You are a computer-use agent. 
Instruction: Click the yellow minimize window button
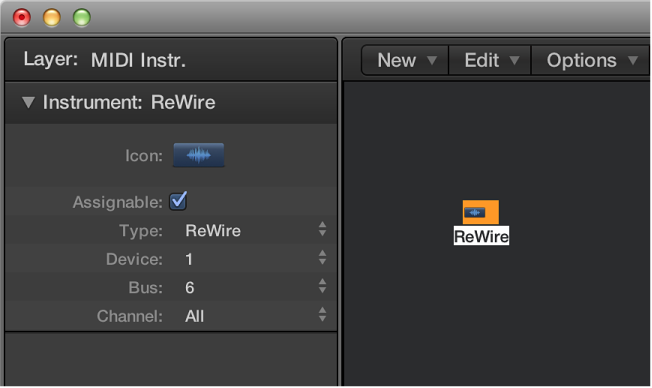[x=52, y=18]
